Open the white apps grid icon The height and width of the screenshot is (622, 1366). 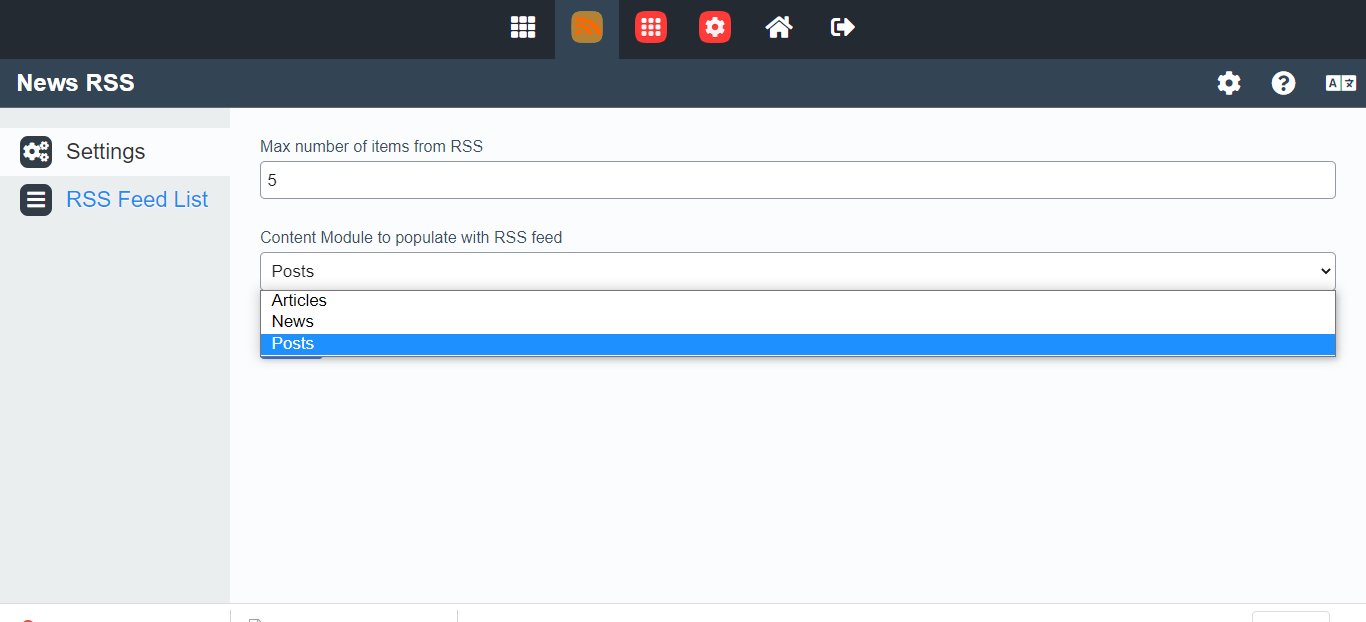coord(523,27)
